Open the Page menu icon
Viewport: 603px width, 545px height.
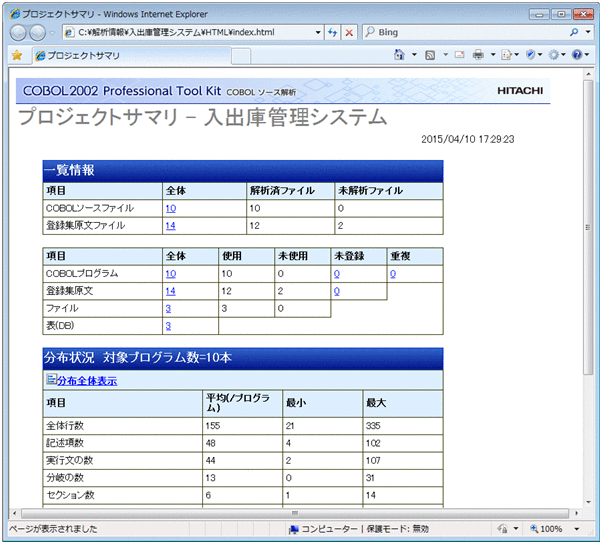tap(506, 55)
